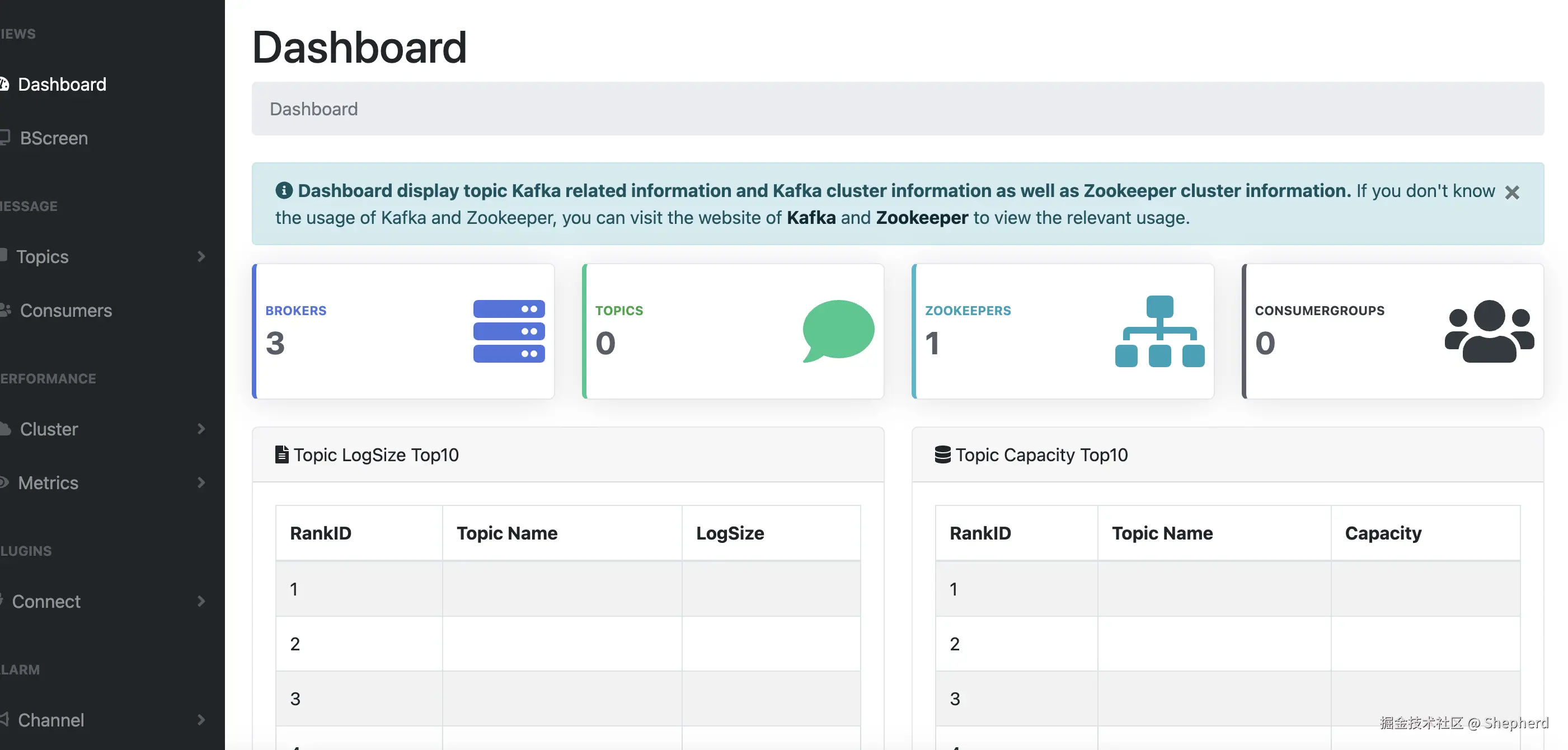Click the LogSize column header
The height and width of the screenshot is (750, 1568).
point(730,533)
